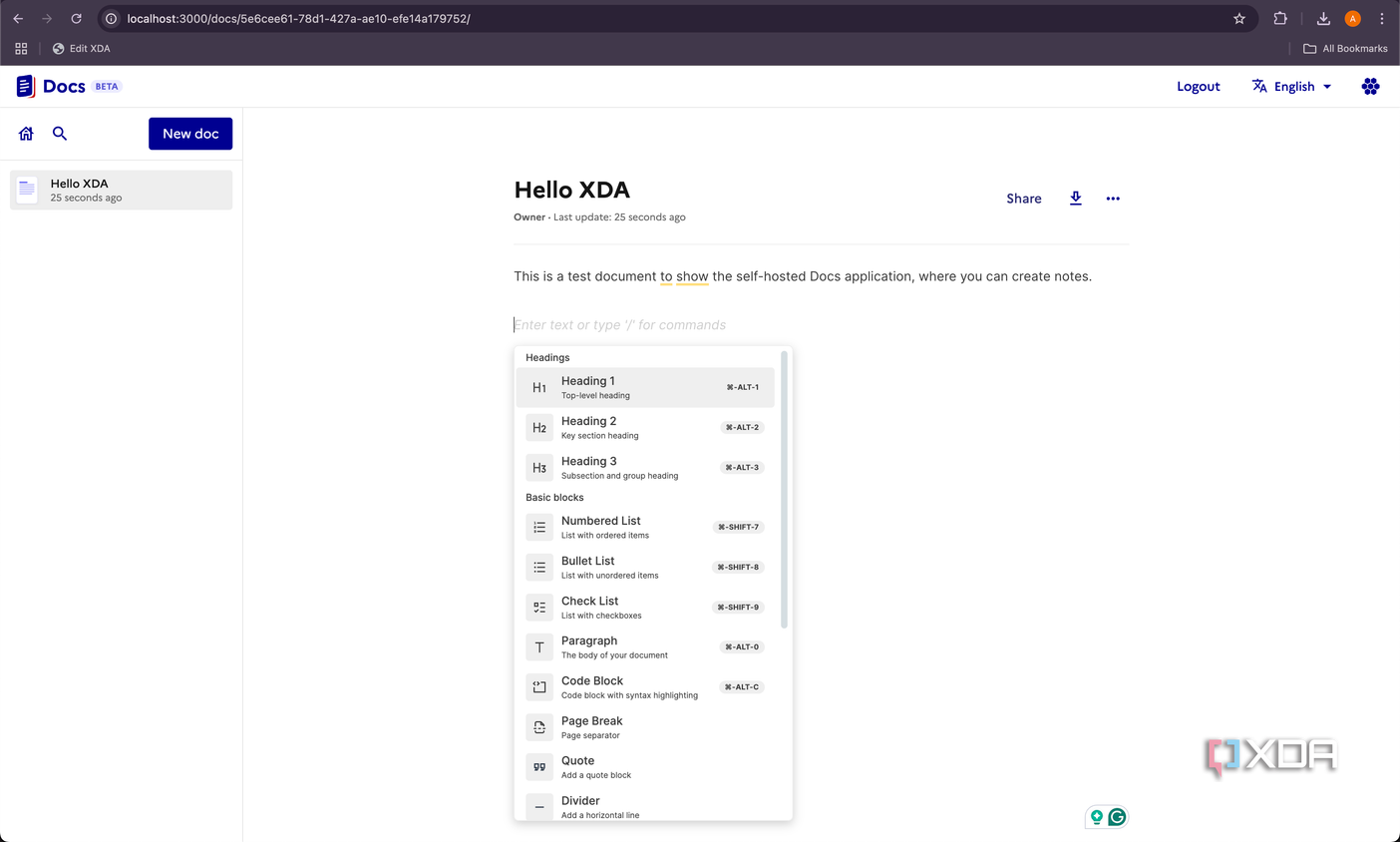
Task: Click the Logout button
Action: pyautogui.click(x=1198, y=87)
